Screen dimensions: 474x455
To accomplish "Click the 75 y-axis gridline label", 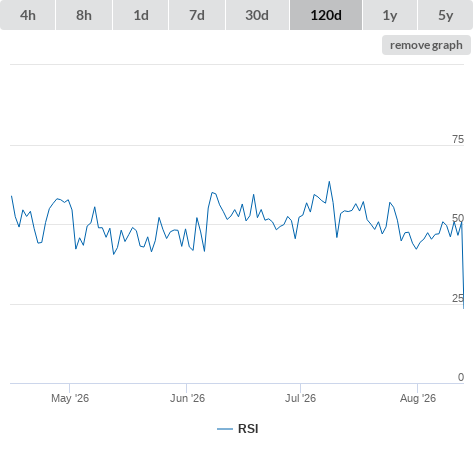I will [x=458, y=139].
